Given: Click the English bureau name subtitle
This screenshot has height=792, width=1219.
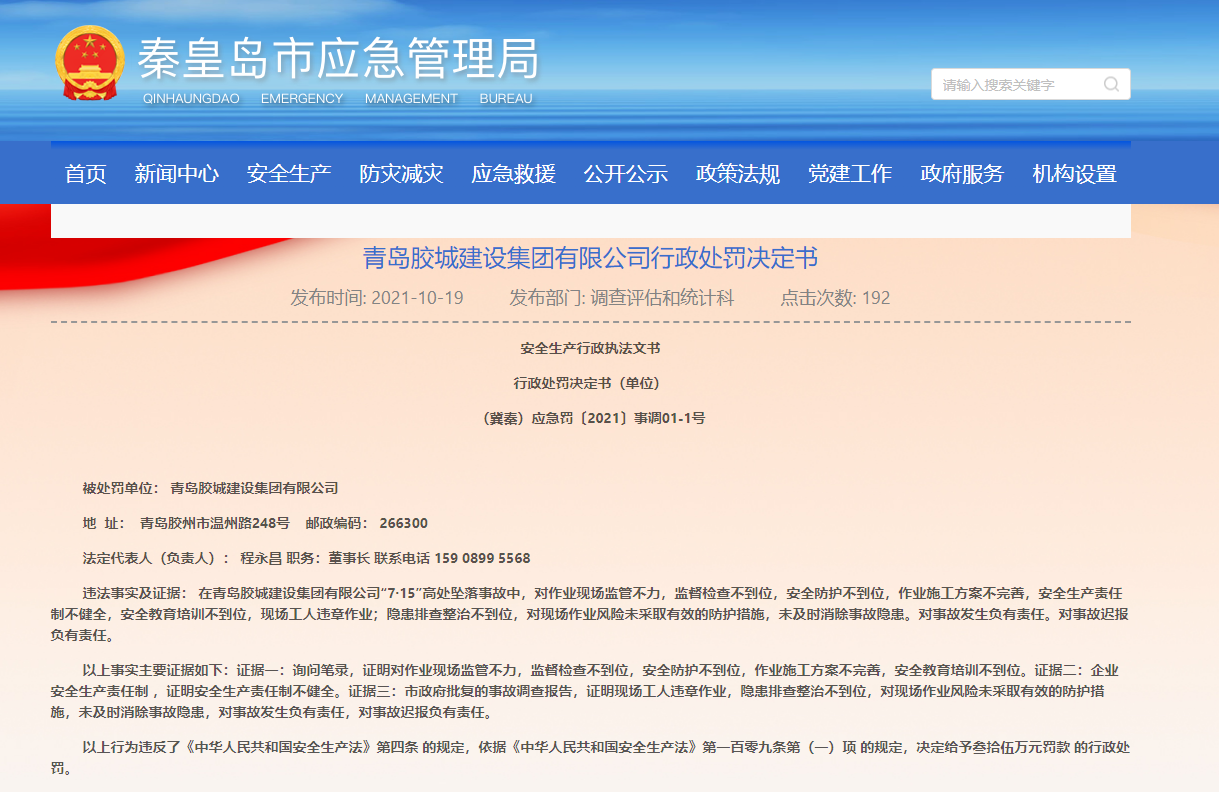Looking at the screenshot, I should tap(338, 99).
